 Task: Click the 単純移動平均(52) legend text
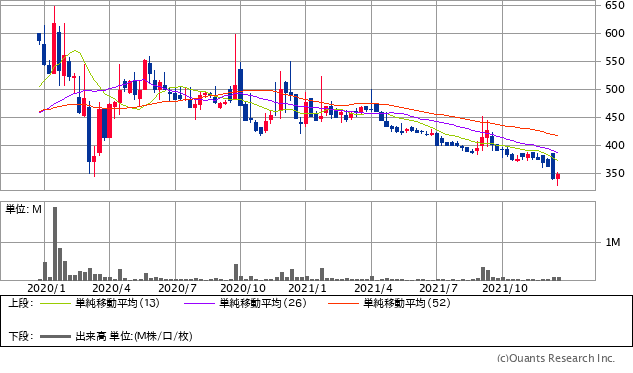[x=407, y=303]
